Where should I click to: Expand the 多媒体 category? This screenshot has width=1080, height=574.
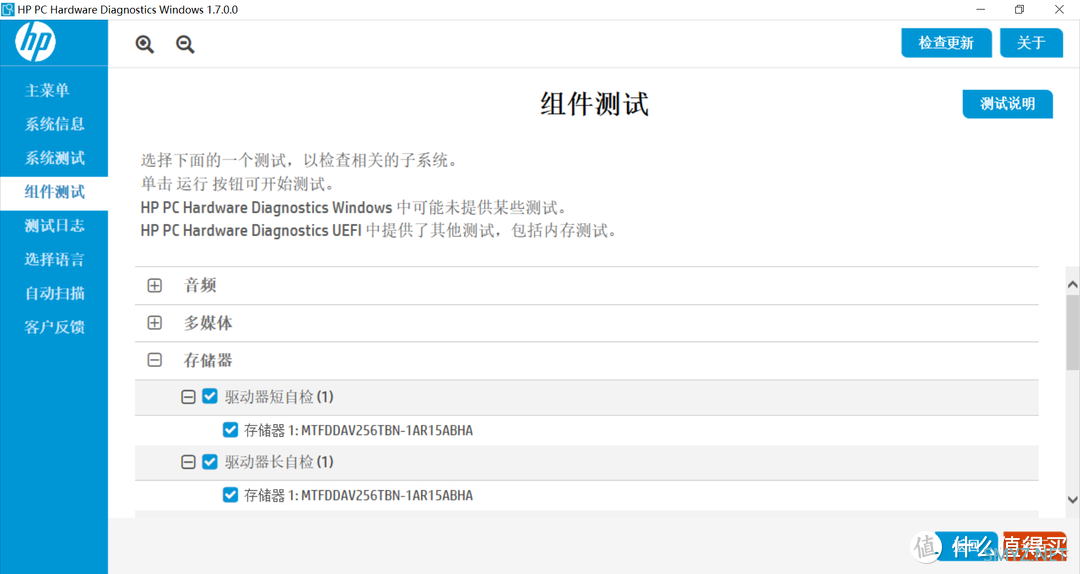click(155, 322)
